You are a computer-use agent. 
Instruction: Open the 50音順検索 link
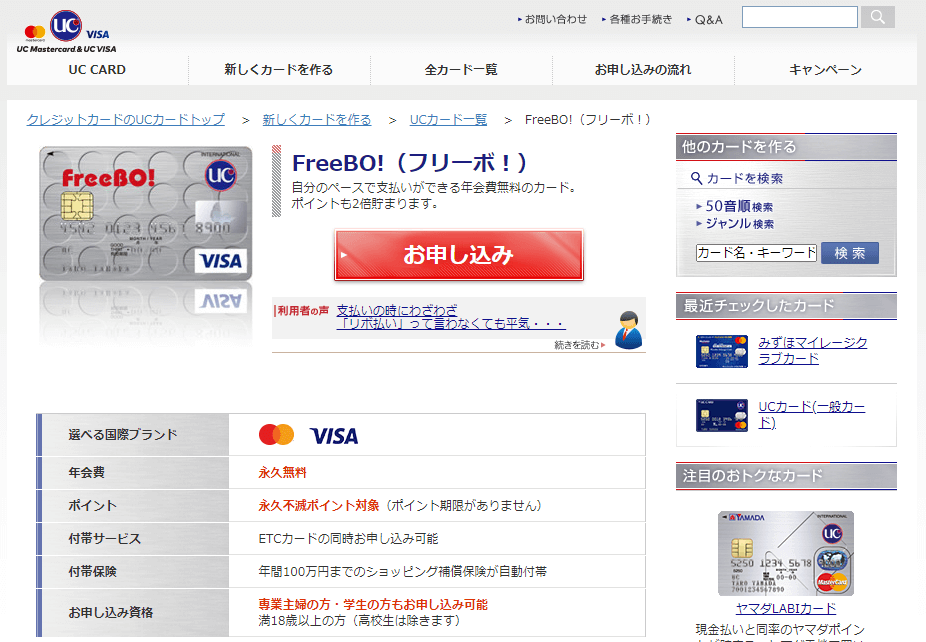coord(739,206)
